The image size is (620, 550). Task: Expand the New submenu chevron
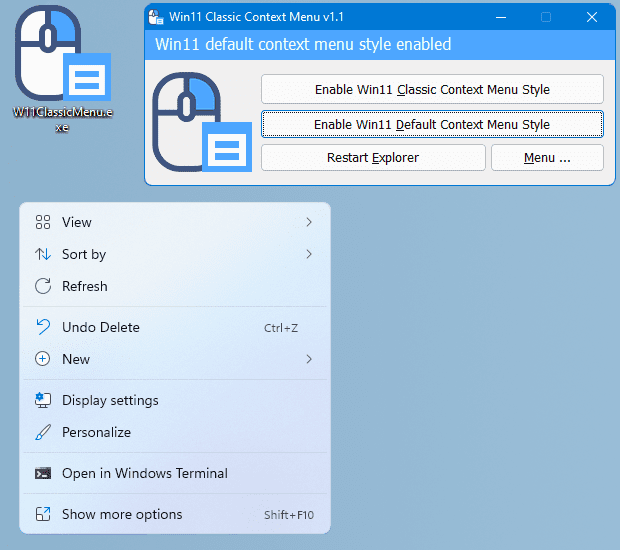(x=309, y=359)
